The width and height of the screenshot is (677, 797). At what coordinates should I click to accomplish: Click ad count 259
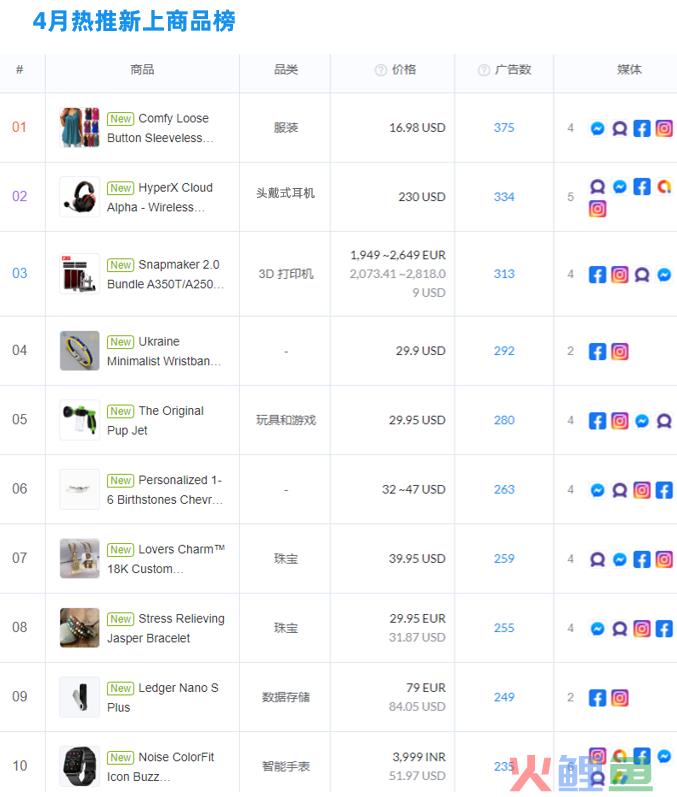click(504, 559)
